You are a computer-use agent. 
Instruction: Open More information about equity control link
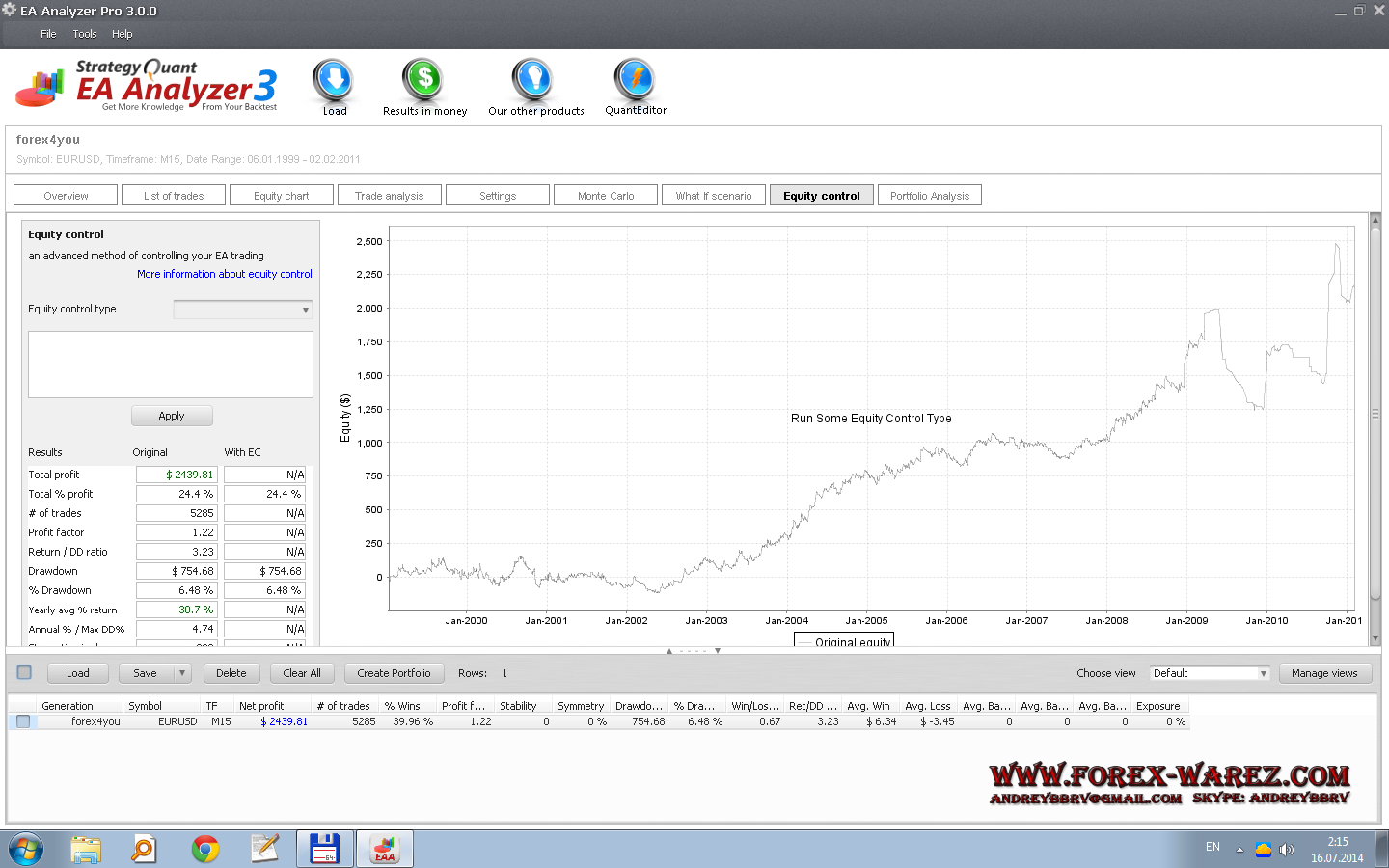[225, 274]
